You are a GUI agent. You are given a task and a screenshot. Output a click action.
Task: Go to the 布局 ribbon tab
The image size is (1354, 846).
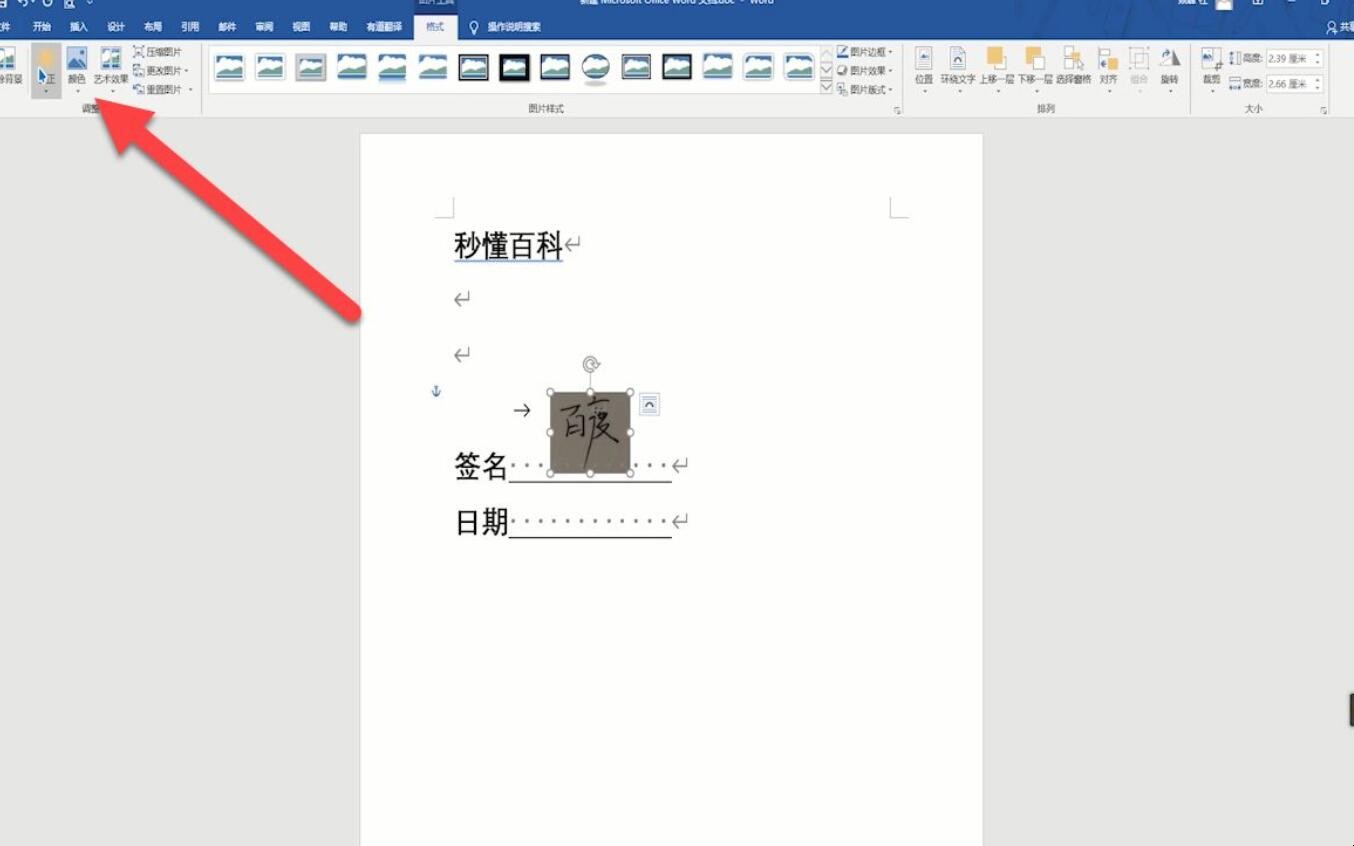[x=153, y=27]
